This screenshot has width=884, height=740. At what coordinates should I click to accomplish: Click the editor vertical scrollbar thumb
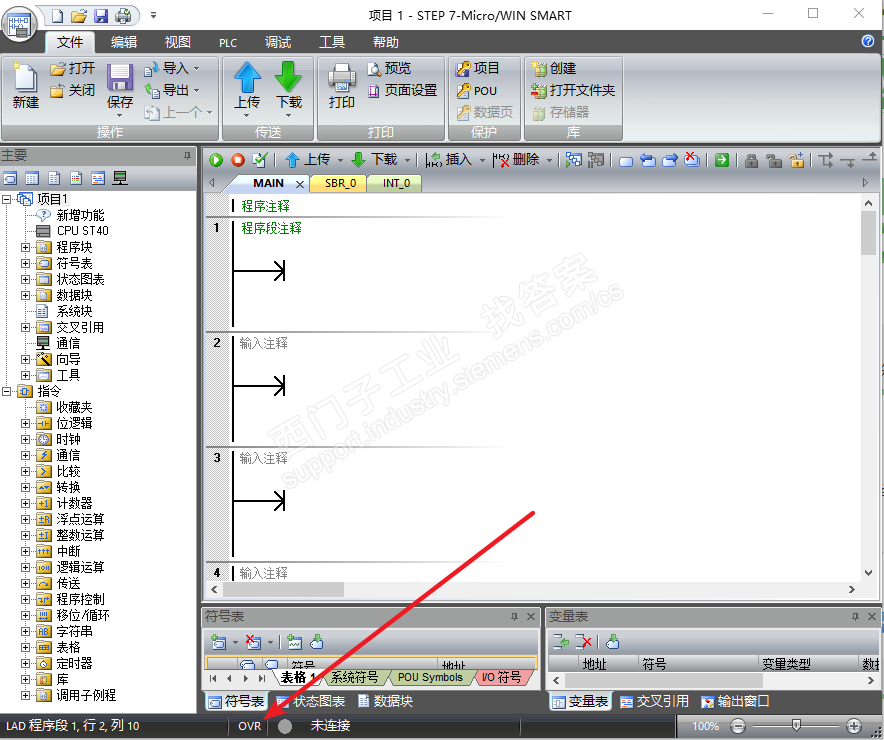coord(868,232)
